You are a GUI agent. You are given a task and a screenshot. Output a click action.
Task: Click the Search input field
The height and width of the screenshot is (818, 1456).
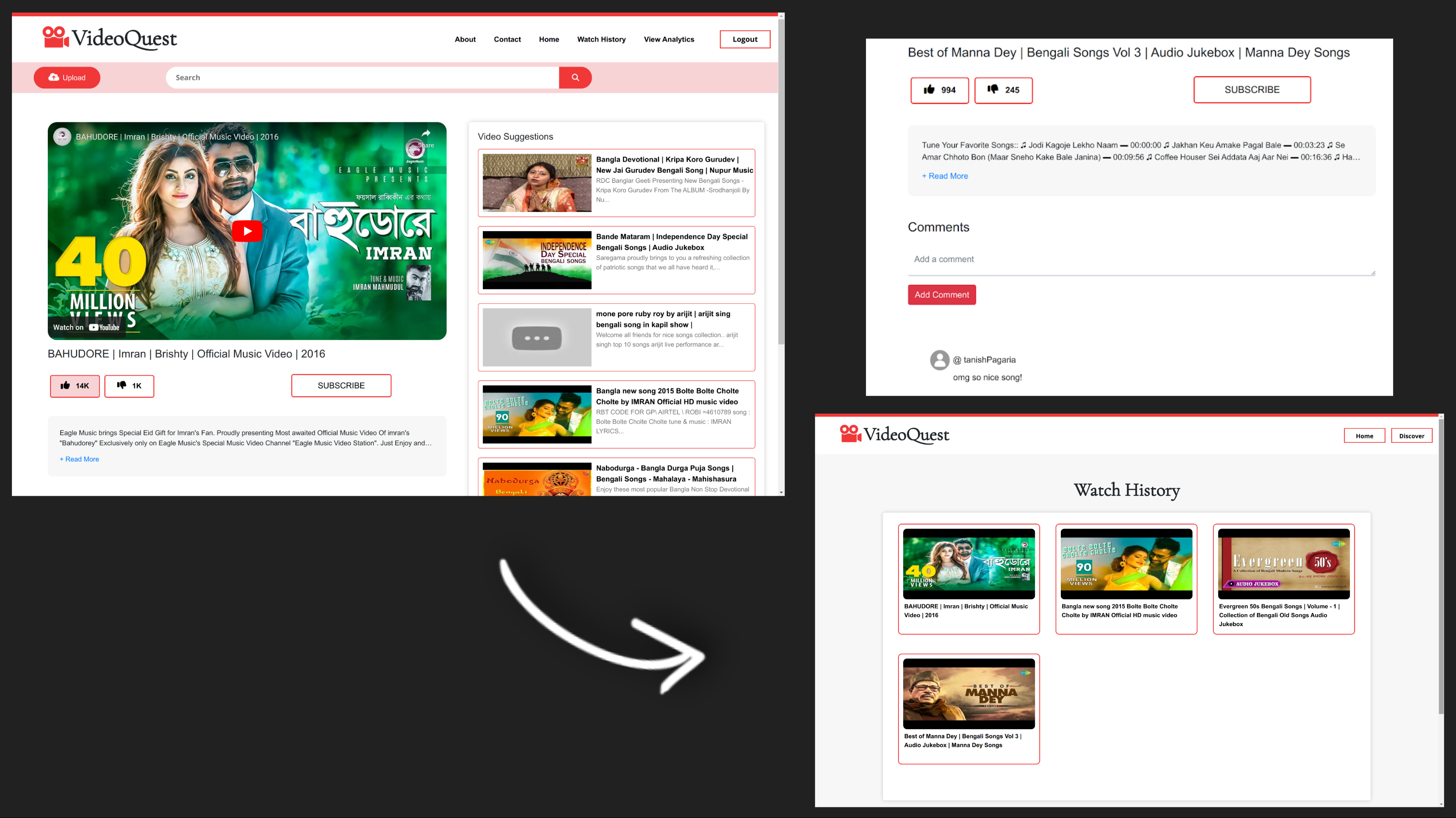coord(362,77)
